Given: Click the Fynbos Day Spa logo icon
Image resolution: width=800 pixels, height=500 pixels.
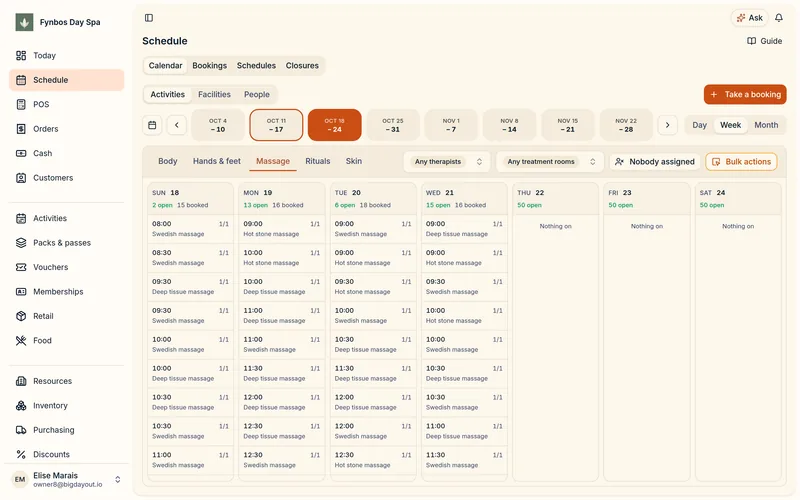Looking at the screenshot, I should [24, 22].
